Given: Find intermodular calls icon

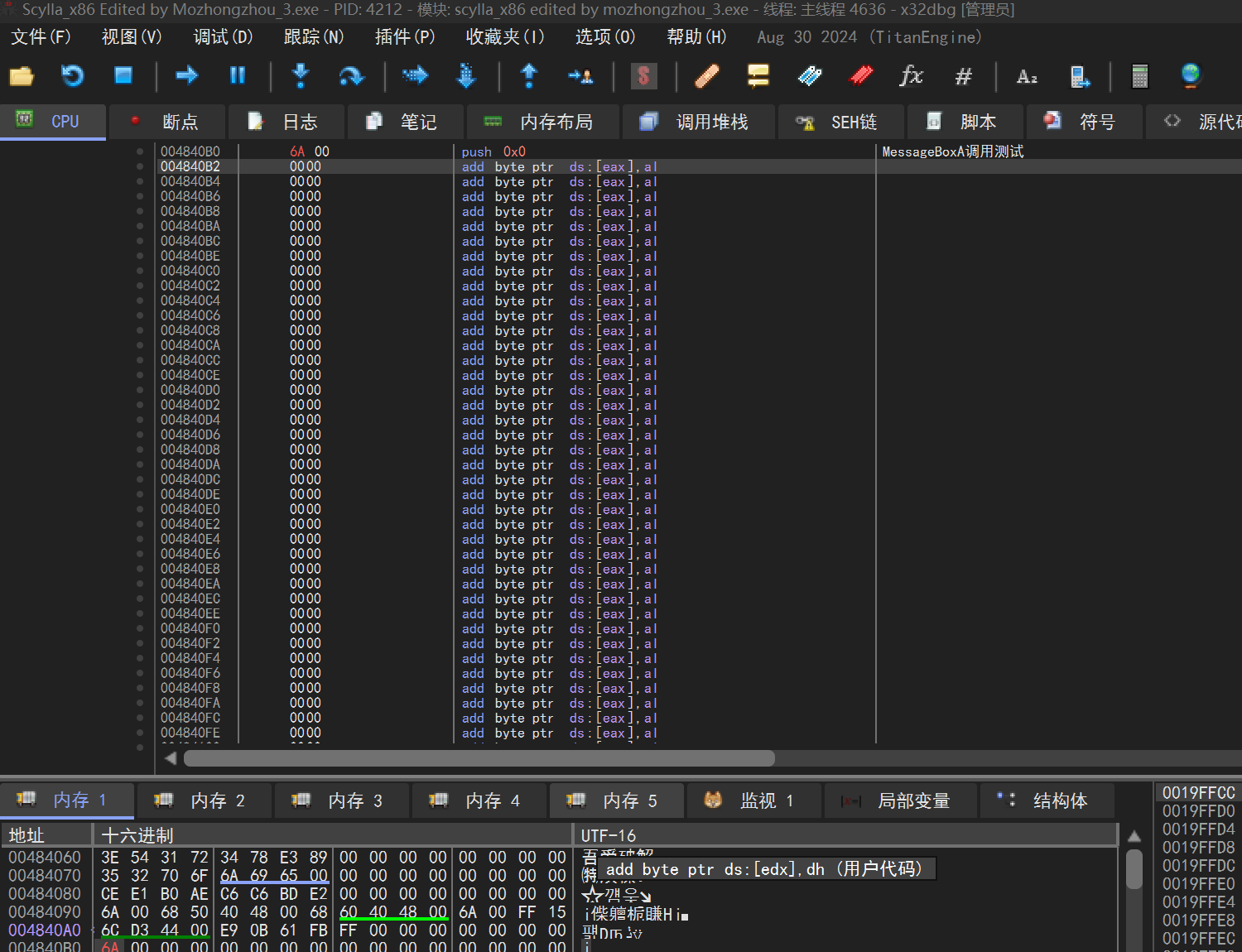Looking at the screenshot, I should click(x=1079, y=76).
